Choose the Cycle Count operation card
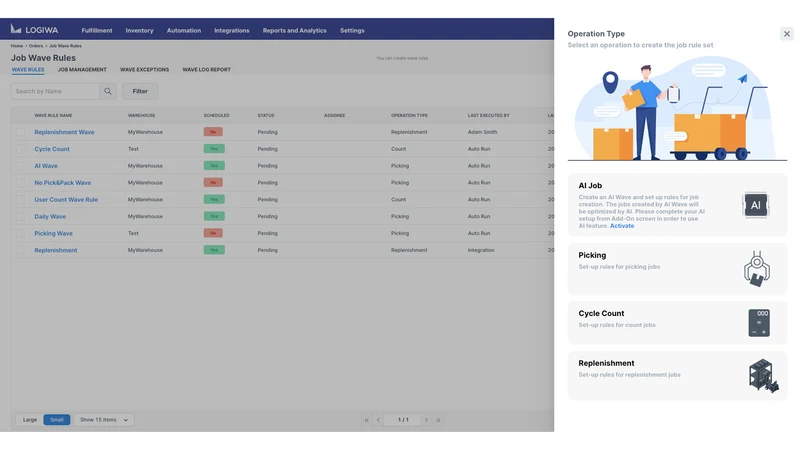This screenshot has height=450, width=800. pos(677,322)
